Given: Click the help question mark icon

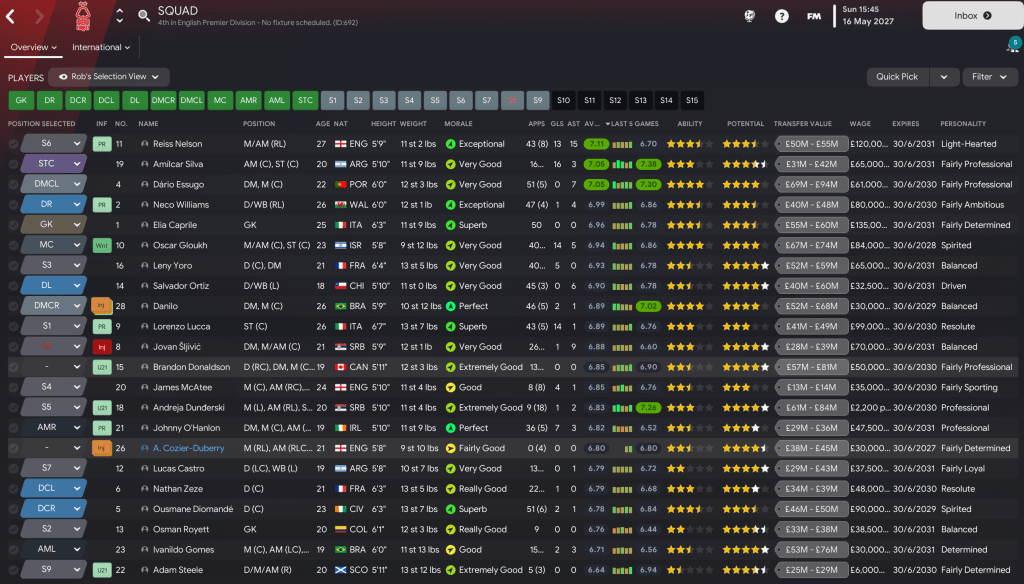Looking at the screenshot, I should click(782, 16).
